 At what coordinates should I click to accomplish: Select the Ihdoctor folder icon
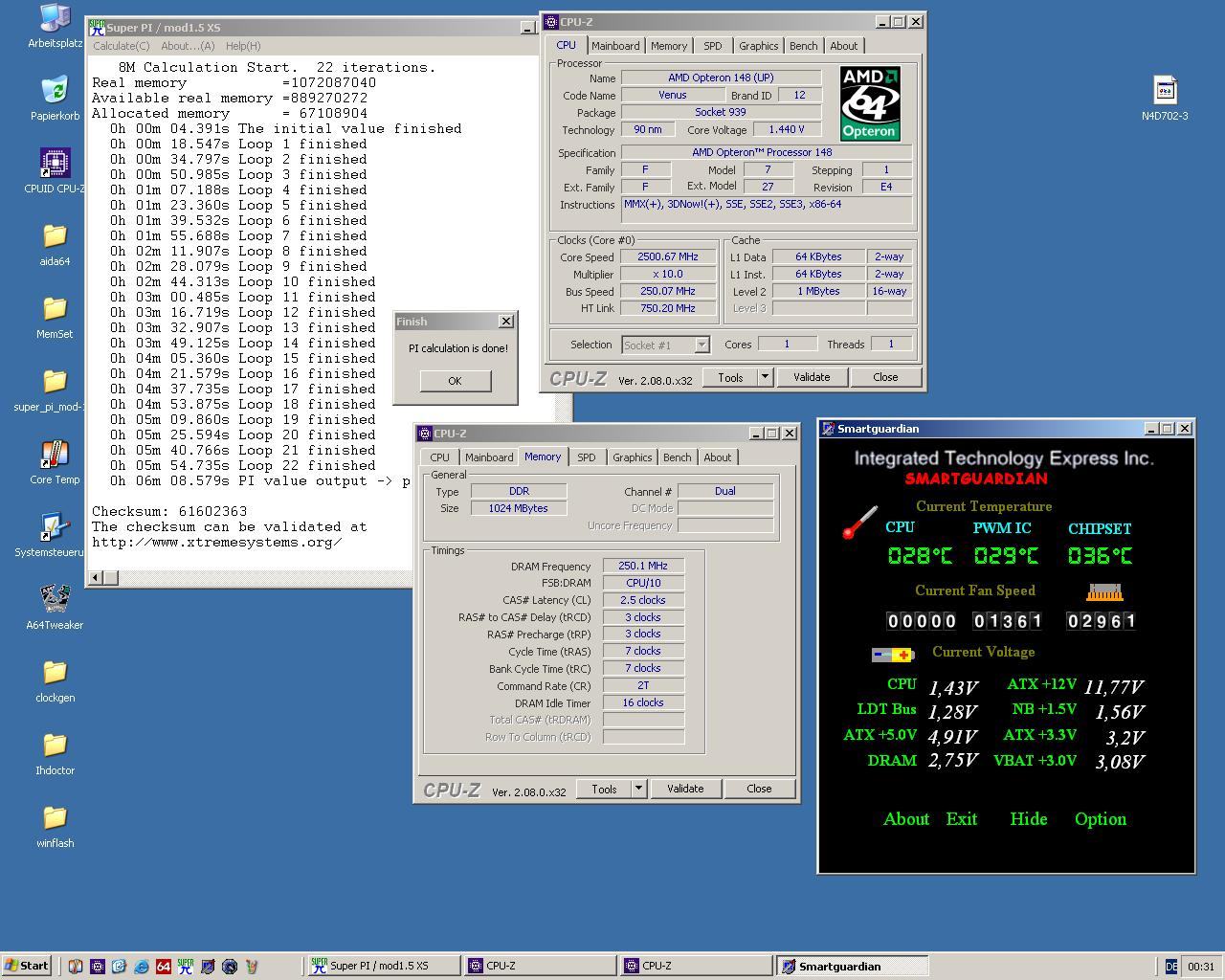coord(55,745)
